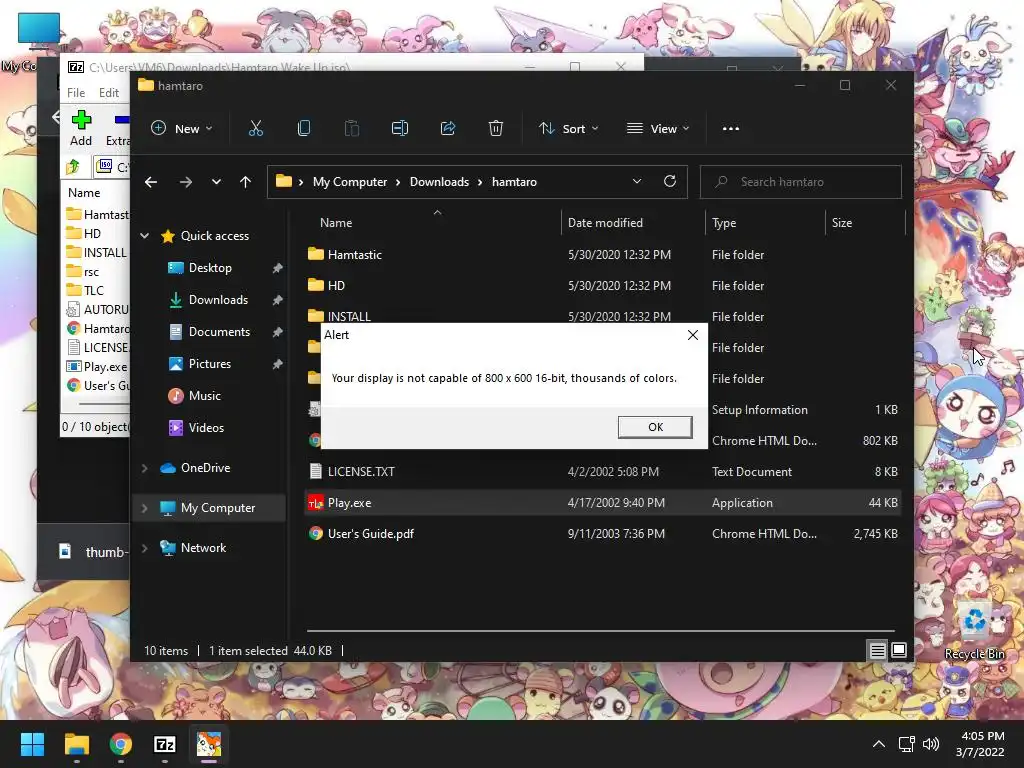
Task: Open the Windows Start menu
Action: click(32, 744)
